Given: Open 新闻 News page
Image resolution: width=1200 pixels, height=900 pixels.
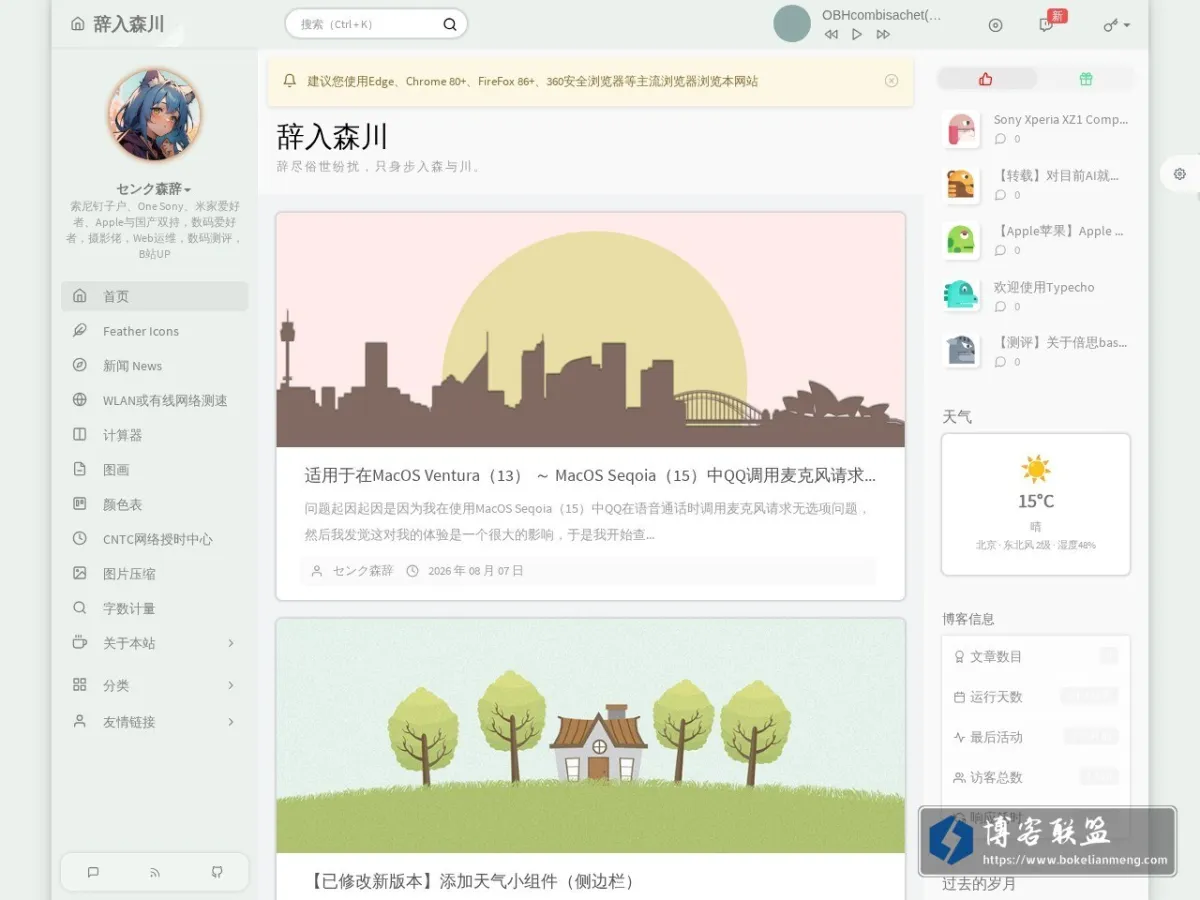Looking at the screenshot, I should click(154, 366).
